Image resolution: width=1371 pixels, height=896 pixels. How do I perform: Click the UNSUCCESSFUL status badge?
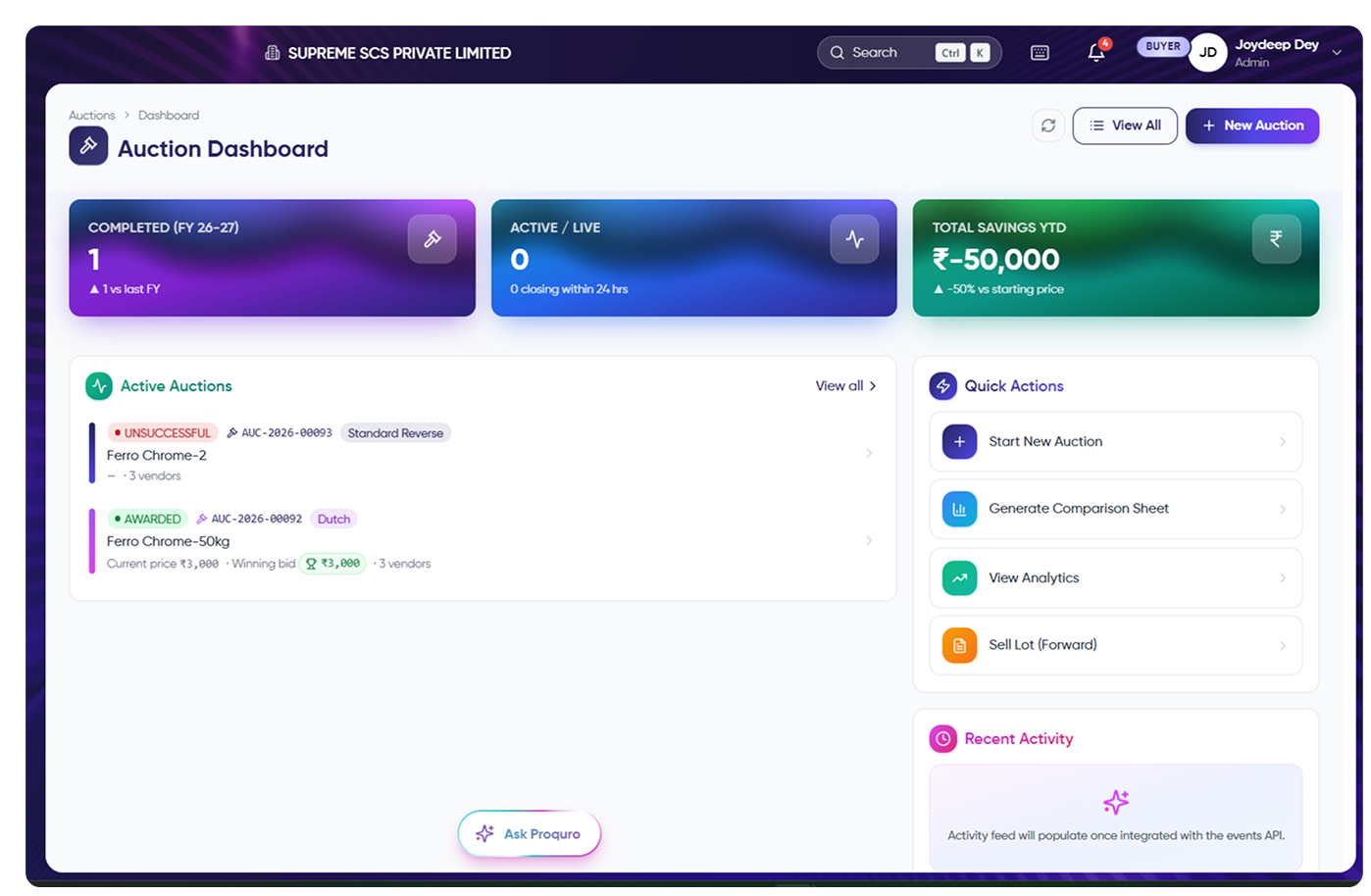(163, 433)
